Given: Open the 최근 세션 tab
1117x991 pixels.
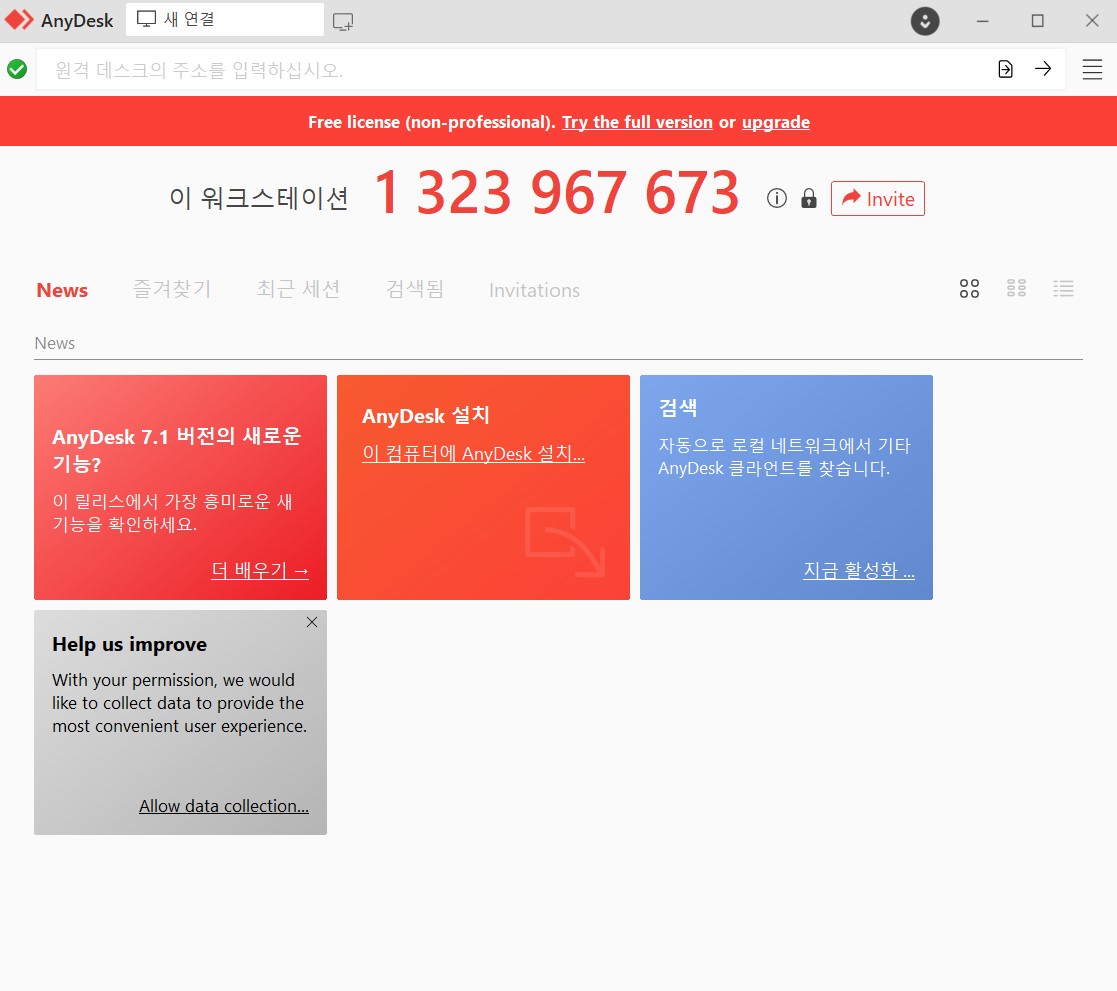Looking at the screenshot, I should pos(298,289).
